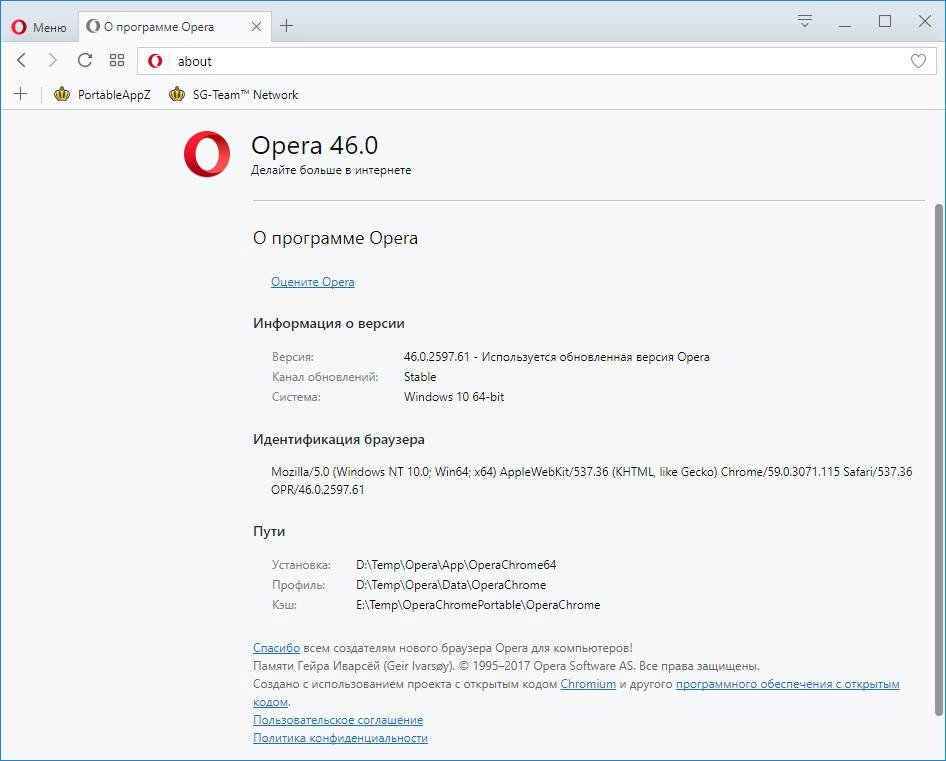Screen dimensions: 946x761
Task: Click cache path E:\Temp\OperaChromePortable\OperaChrome
Action: [478, 605]
